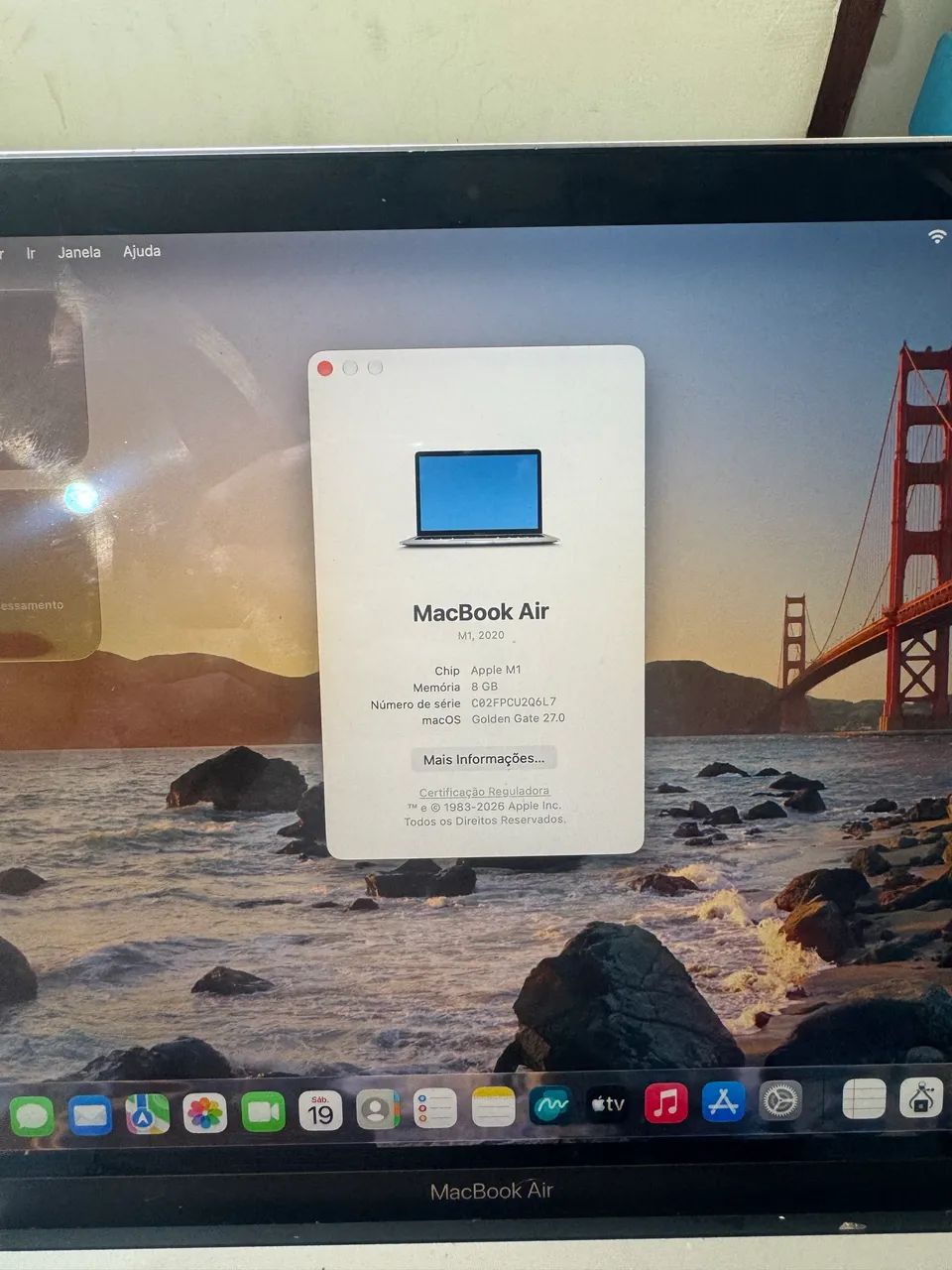Open the Freeform app in Dock

point(550,1105)
